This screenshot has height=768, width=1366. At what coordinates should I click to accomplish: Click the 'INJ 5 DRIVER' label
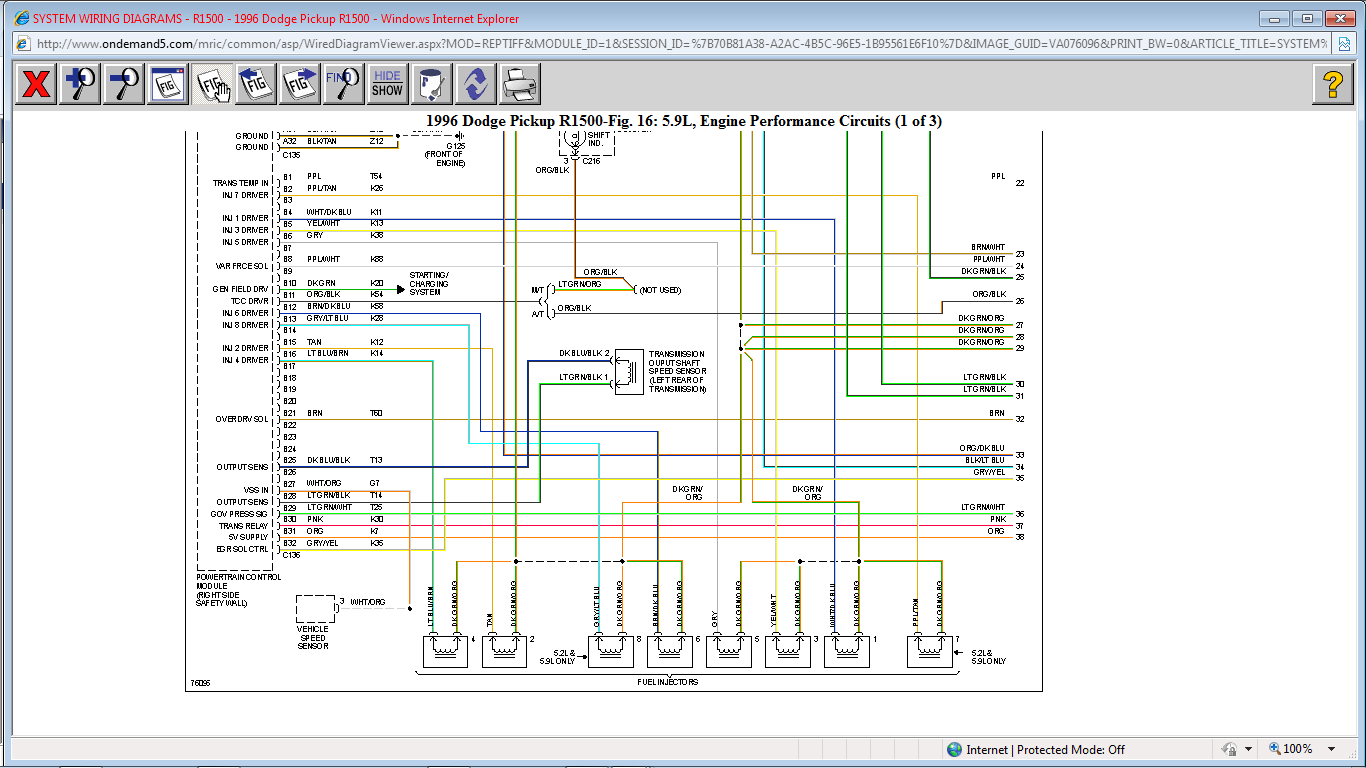click(x=245, y=242)
